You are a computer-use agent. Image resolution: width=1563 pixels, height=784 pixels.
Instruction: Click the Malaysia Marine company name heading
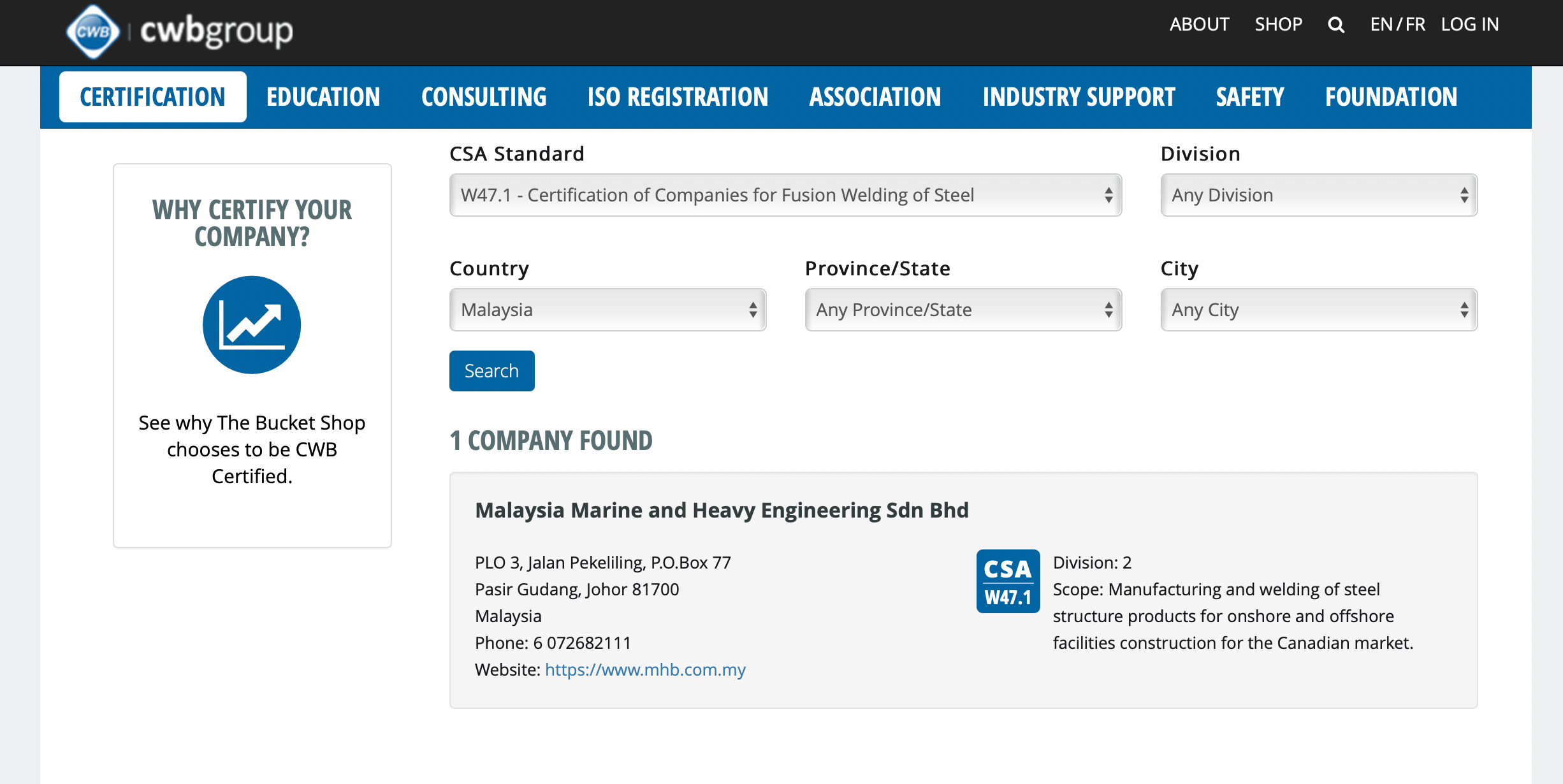click(x=722, y=511)
